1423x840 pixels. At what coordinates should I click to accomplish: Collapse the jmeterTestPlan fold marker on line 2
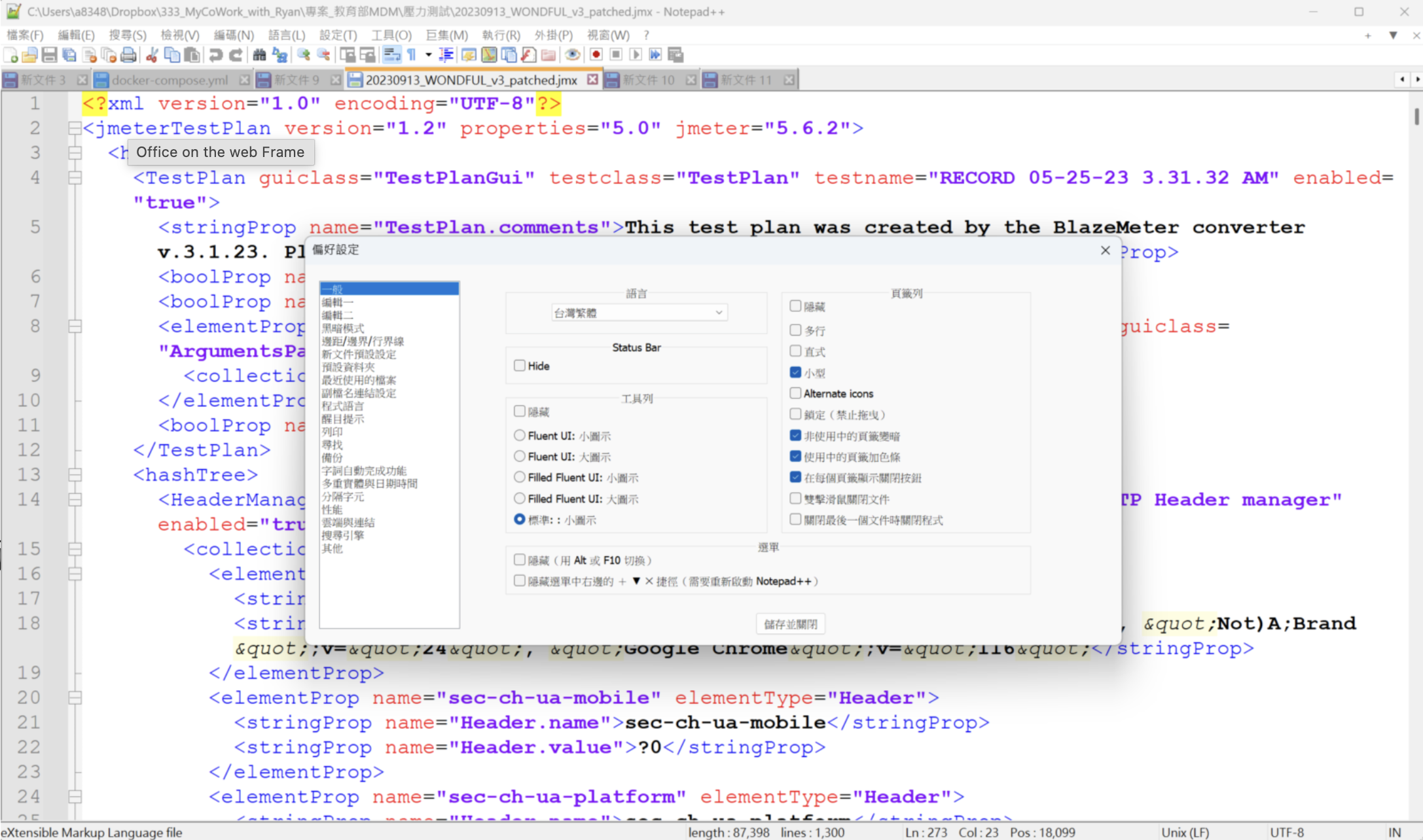(75, 128)
